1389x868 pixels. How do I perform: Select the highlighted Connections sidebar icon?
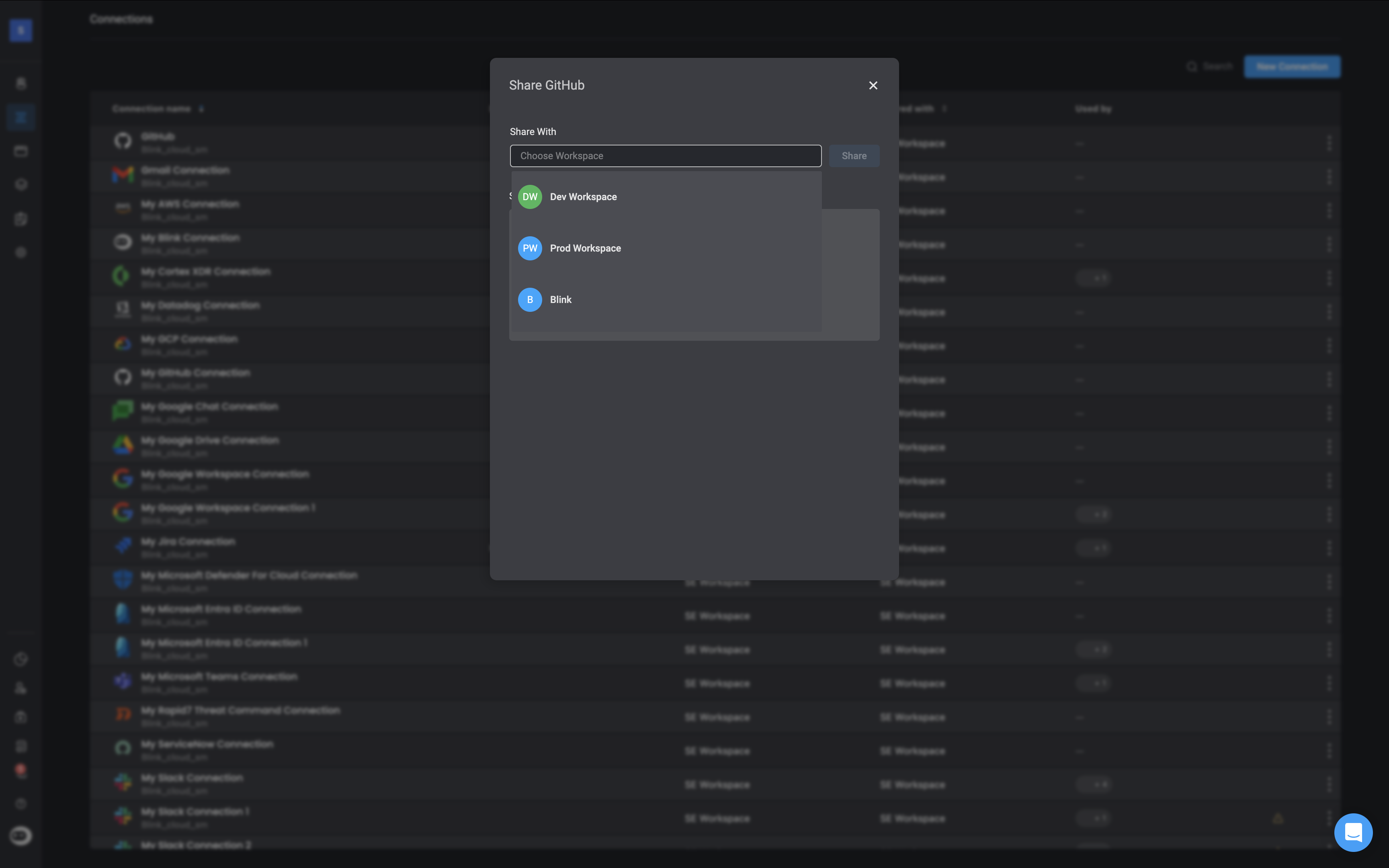(x=20, y=118)
